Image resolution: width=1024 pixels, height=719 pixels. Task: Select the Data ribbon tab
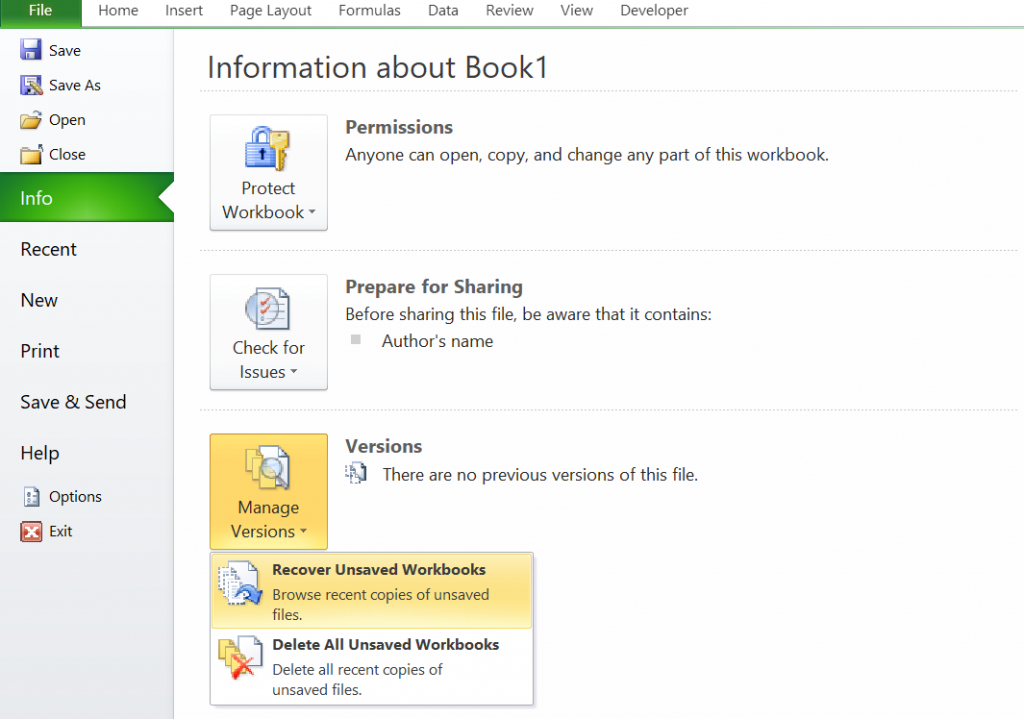point(443,11)
